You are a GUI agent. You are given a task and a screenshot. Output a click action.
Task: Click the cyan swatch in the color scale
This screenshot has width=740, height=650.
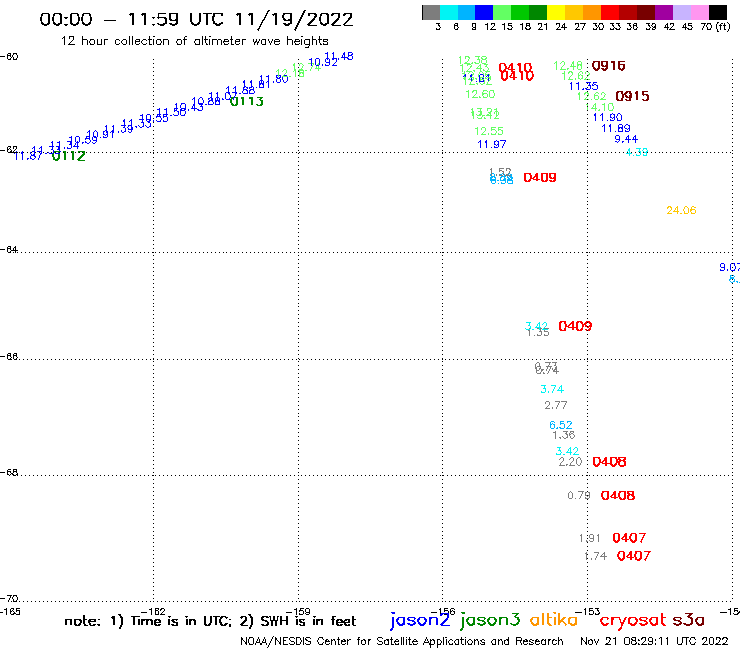coord(449,12)
